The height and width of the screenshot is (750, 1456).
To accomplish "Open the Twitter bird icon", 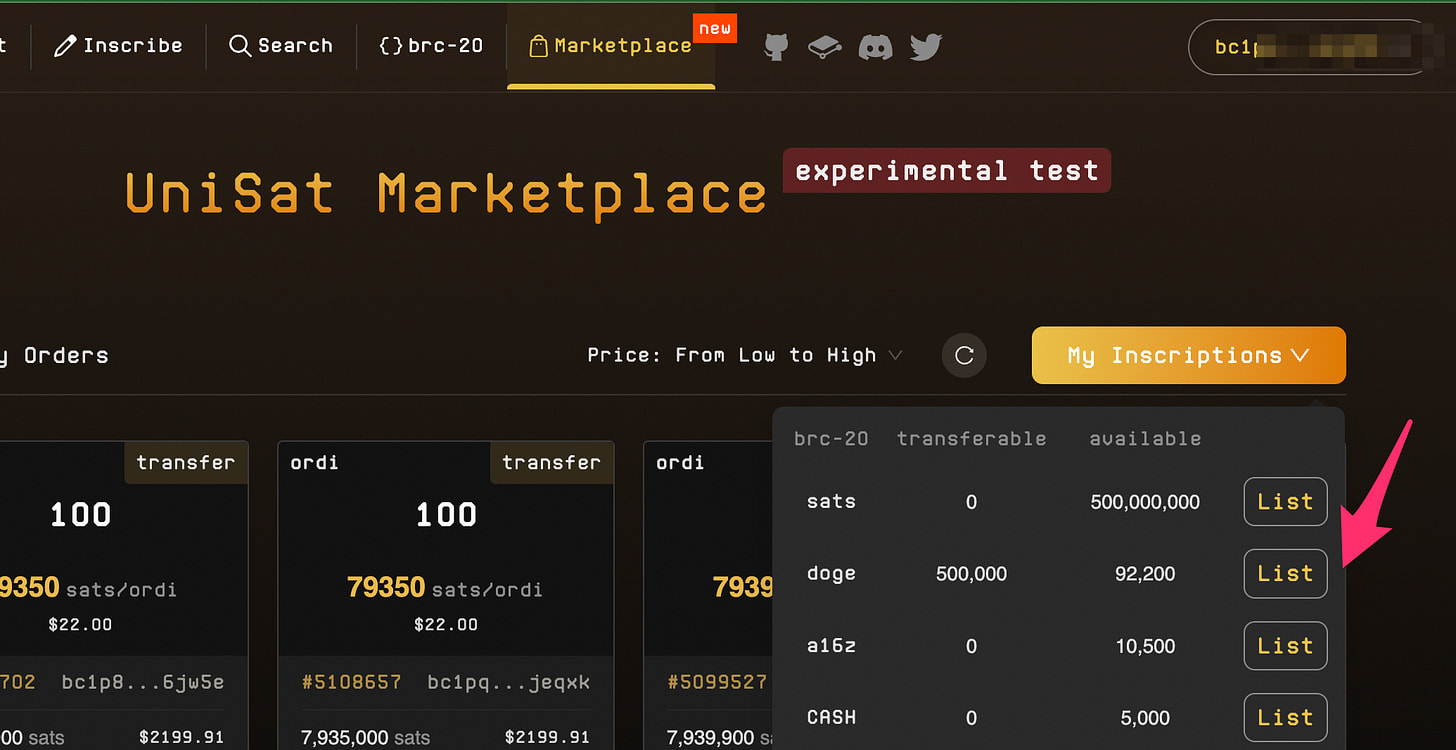I will pos(926,46).
